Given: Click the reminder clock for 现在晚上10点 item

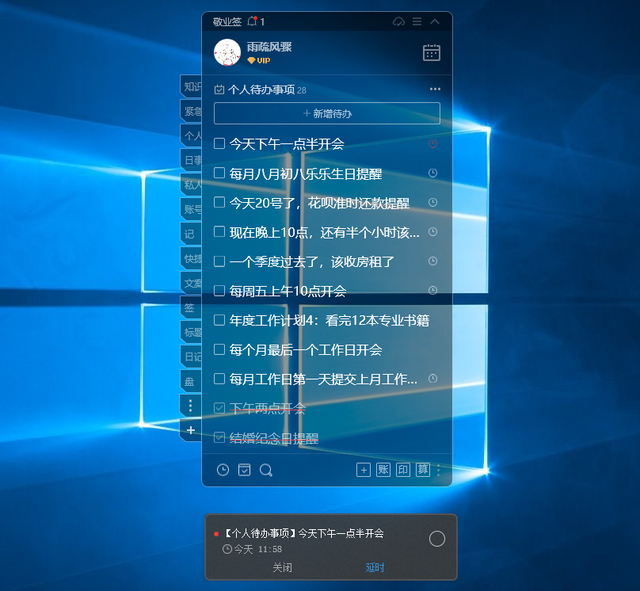Looking at the screenshot, I should (433, 232).
